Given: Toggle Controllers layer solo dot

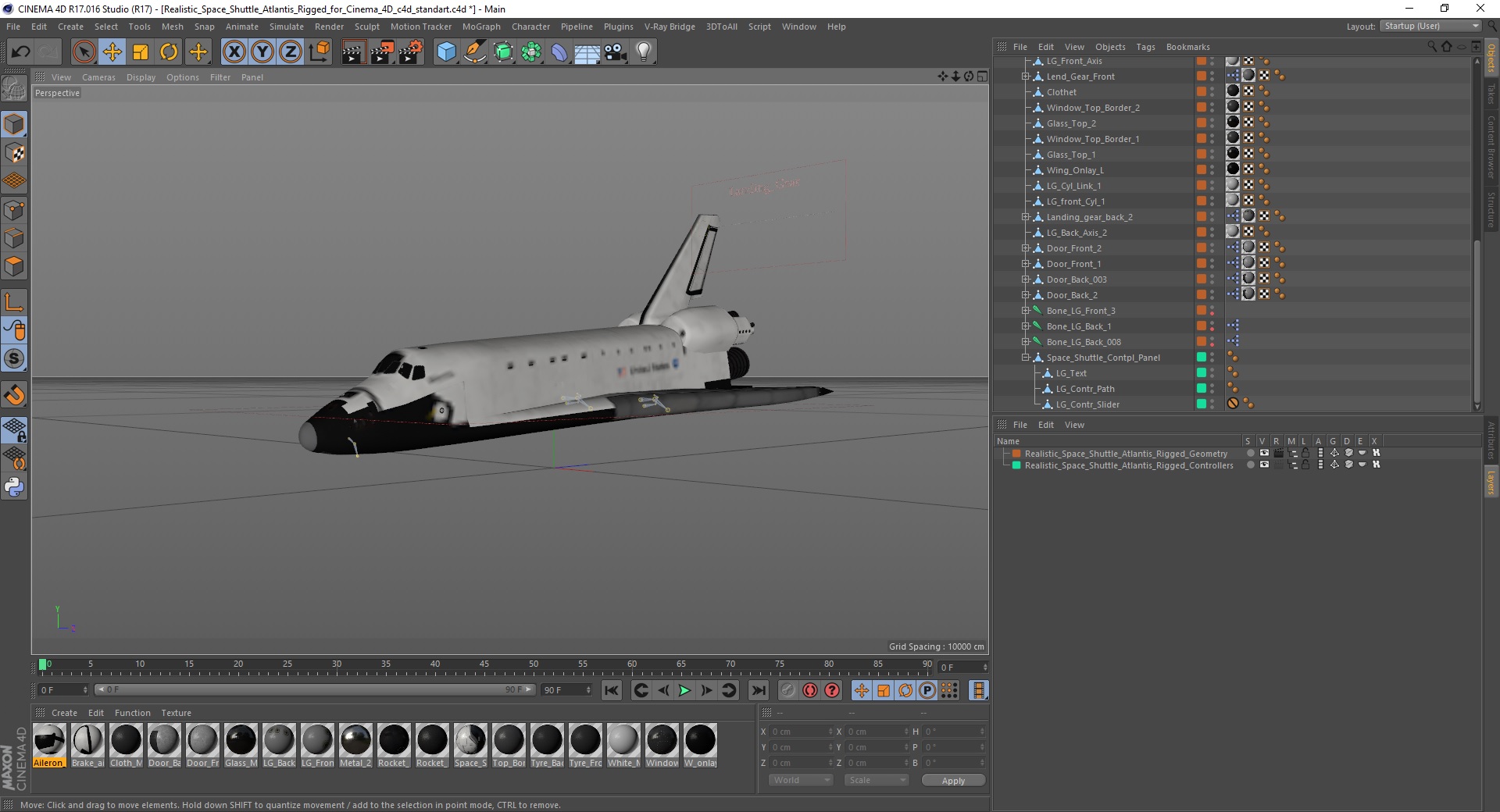Looking at the screenshot, I should click(x=1250, y=465).
